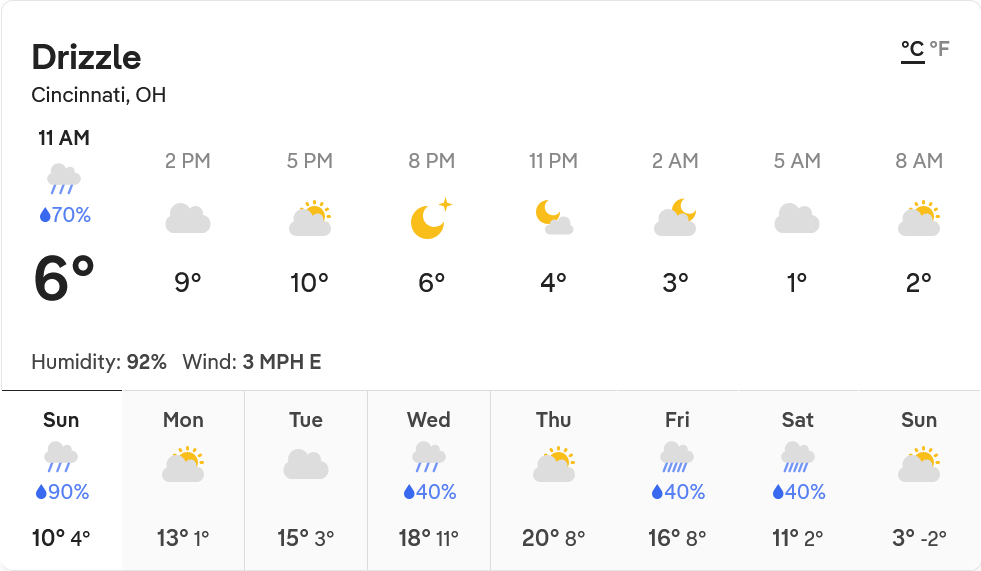Click the 5 AM cloud icon
Image resolution: width=981 pixels, height=571 pixels.
(x=797, y=218)
